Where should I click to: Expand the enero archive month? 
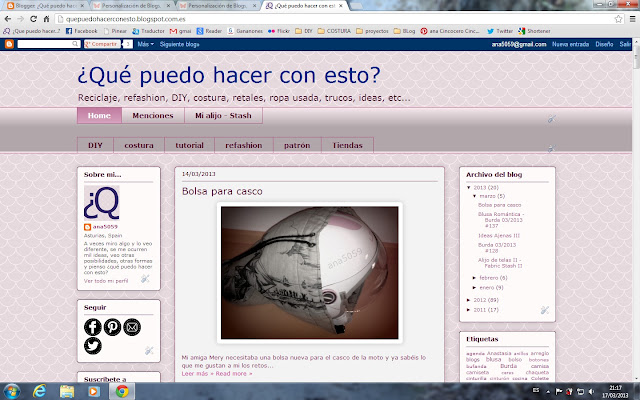click(474, 288)
